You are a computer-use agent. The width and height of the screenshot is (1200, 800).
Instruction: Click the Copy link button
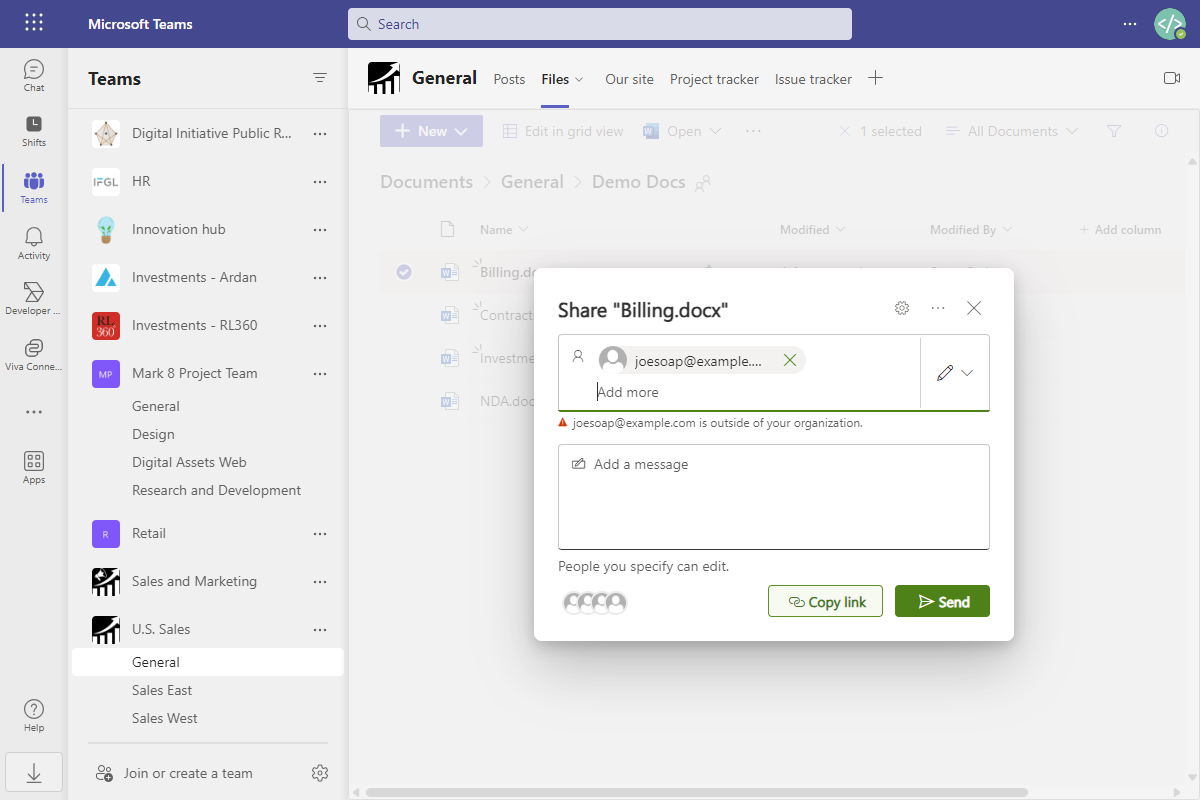coord(825,601)
